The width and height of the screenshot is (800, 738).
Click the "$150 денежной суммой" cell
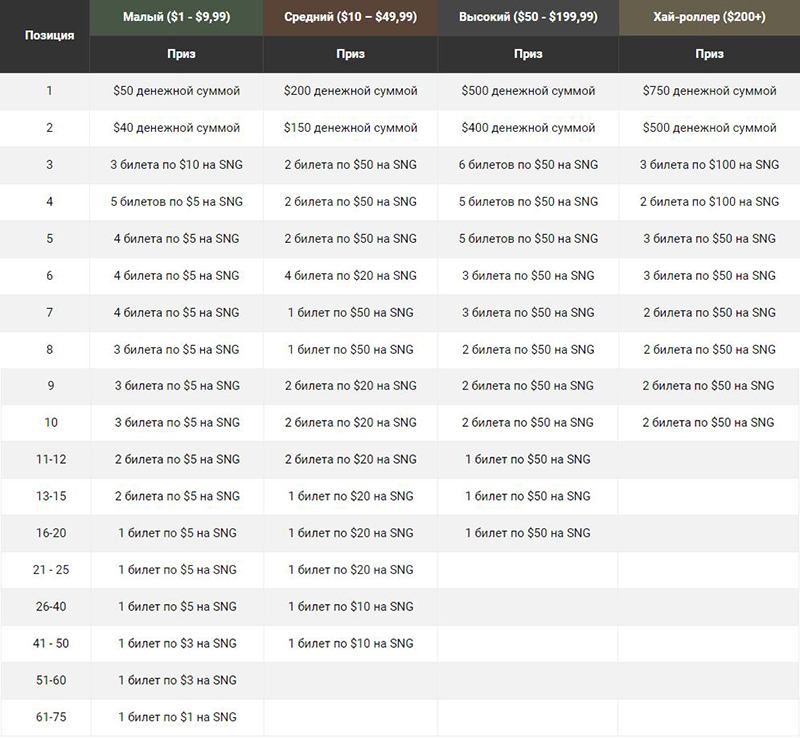[x=351, y=128]
